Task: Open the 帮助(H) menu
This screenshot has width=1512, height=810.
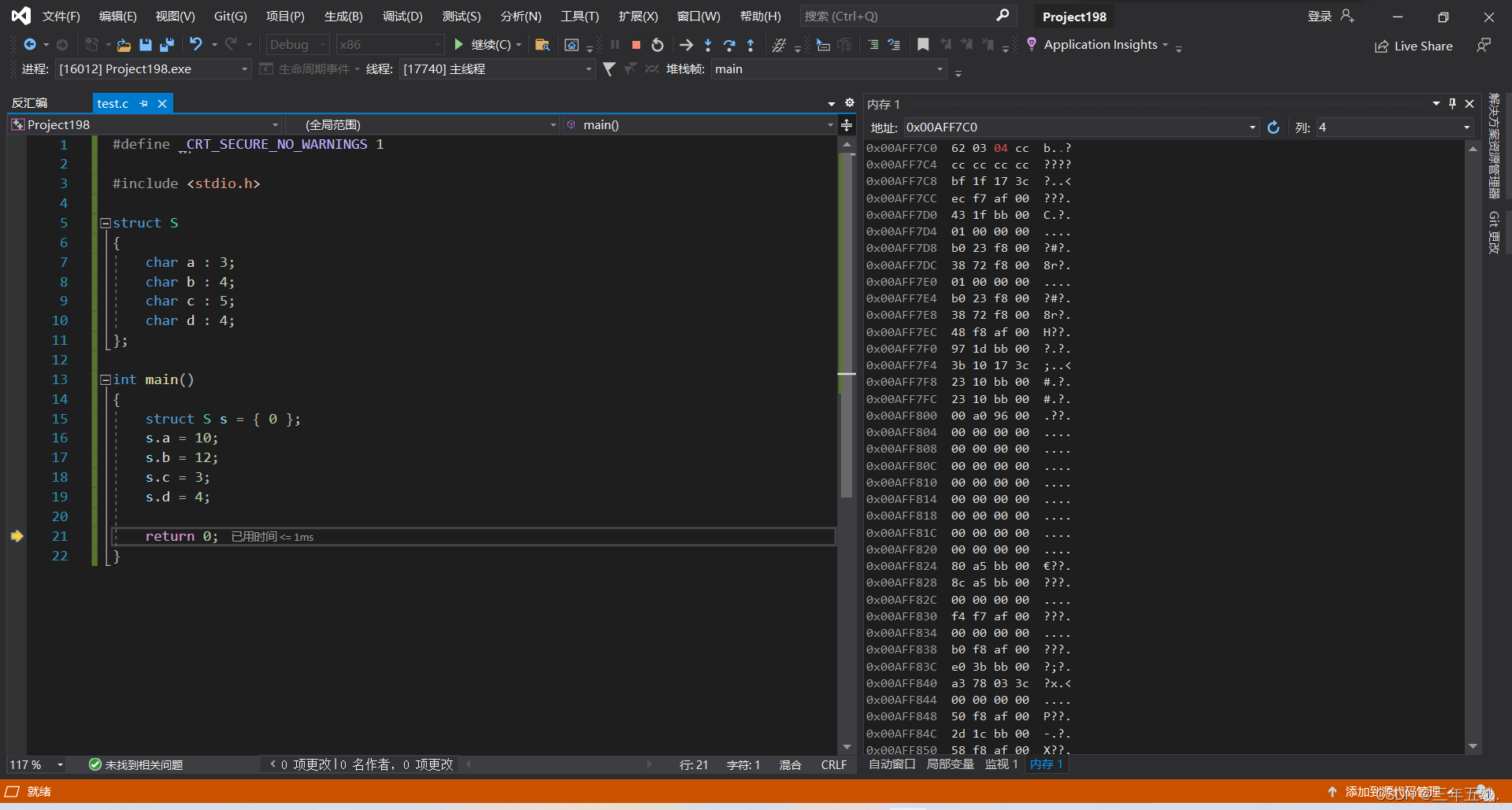Action: point(761,17)
